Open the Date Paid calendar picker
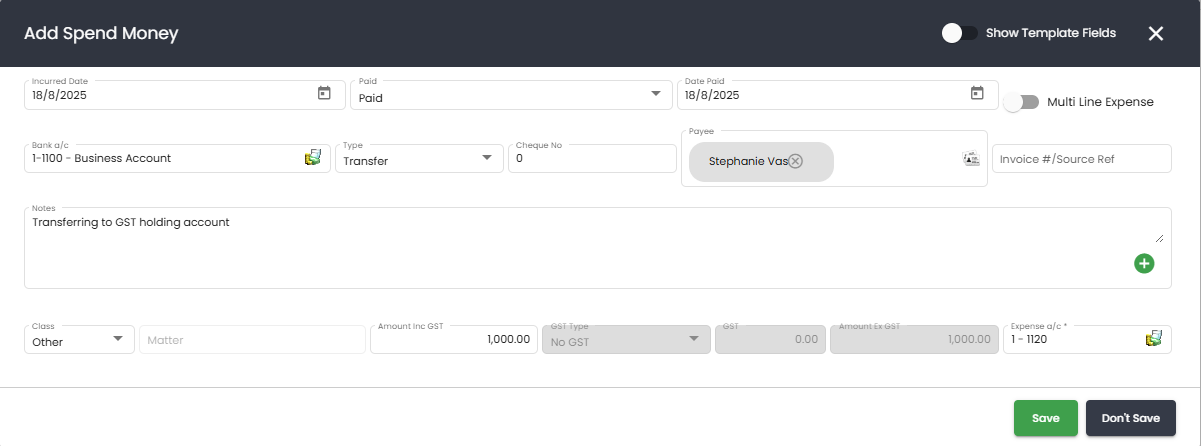The width and height of the screenshot is (1201, 446). coord(977,93)
